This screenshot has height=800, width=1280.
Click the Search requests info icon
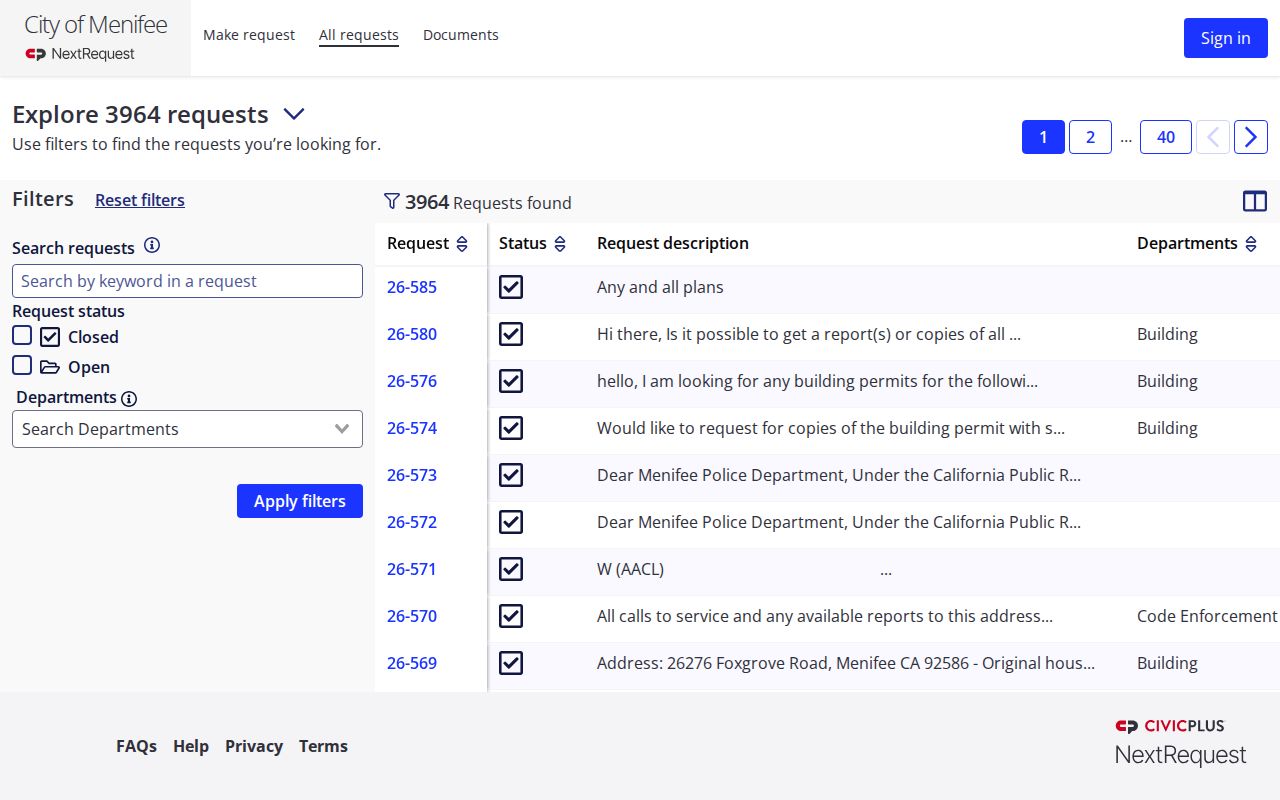click(152, 246)
